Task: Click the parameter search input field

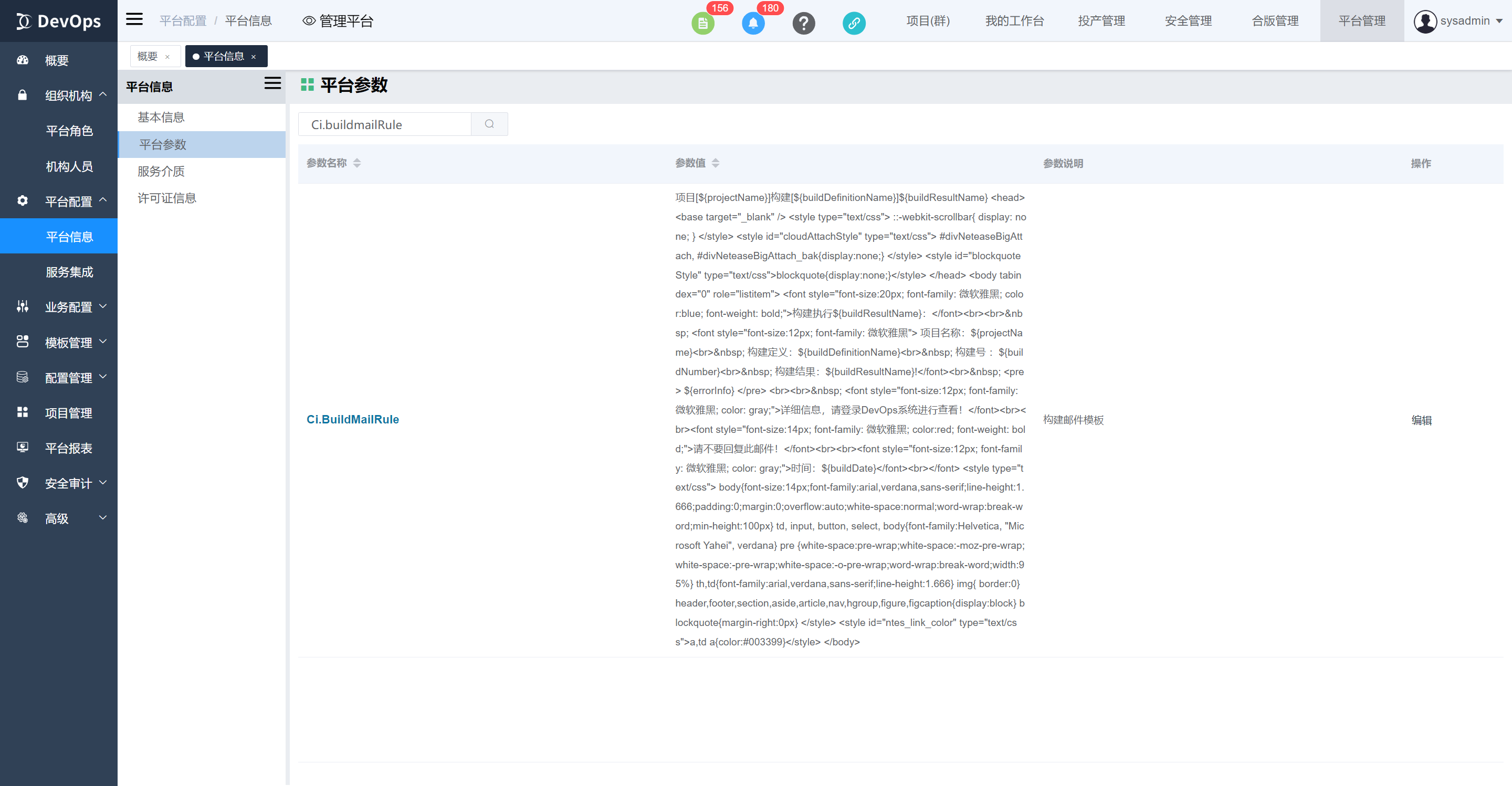Action: point(384,124)
